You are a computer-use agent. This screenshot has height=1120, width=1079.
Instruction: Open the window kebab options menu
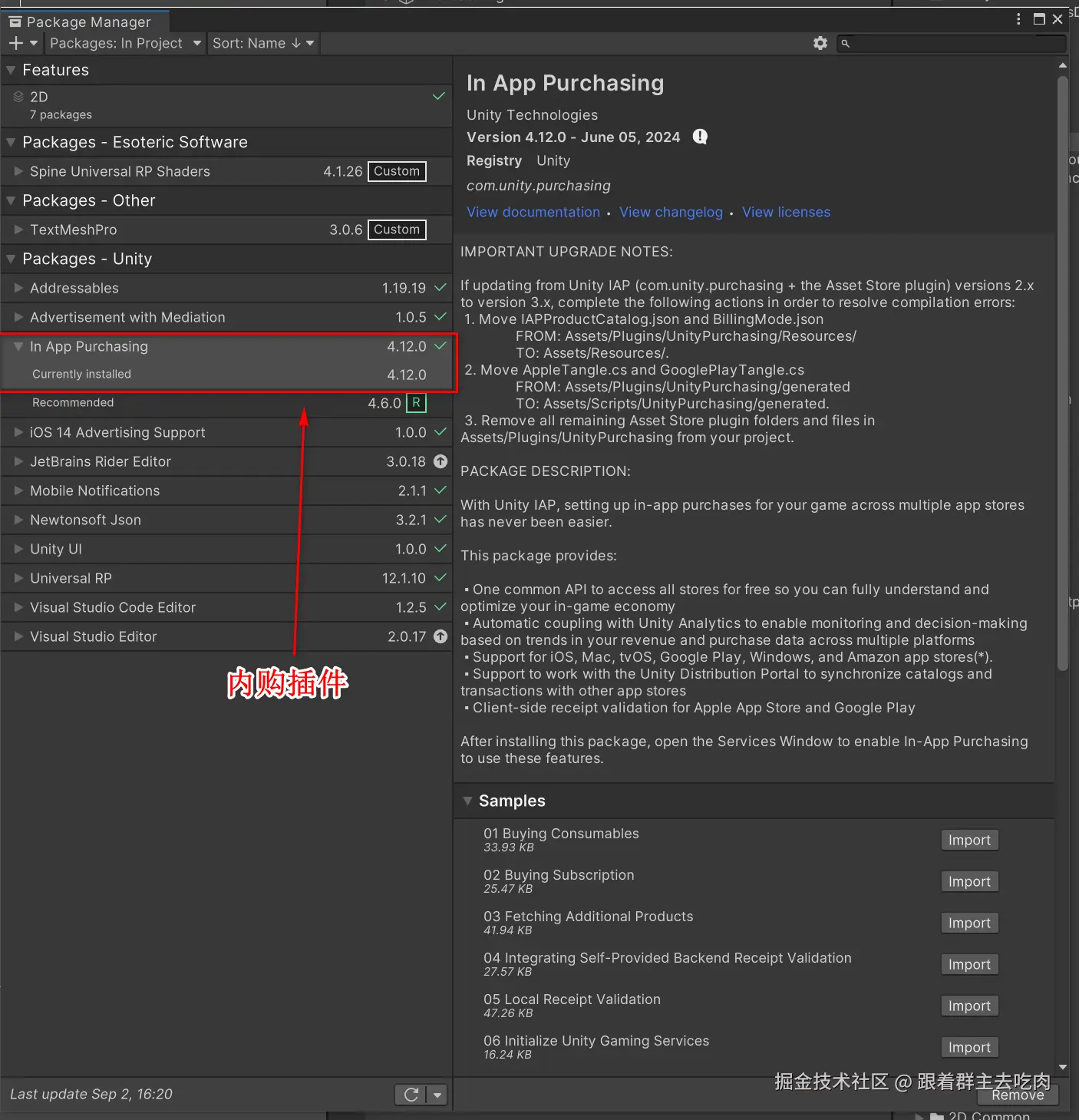click(1018, 19)
